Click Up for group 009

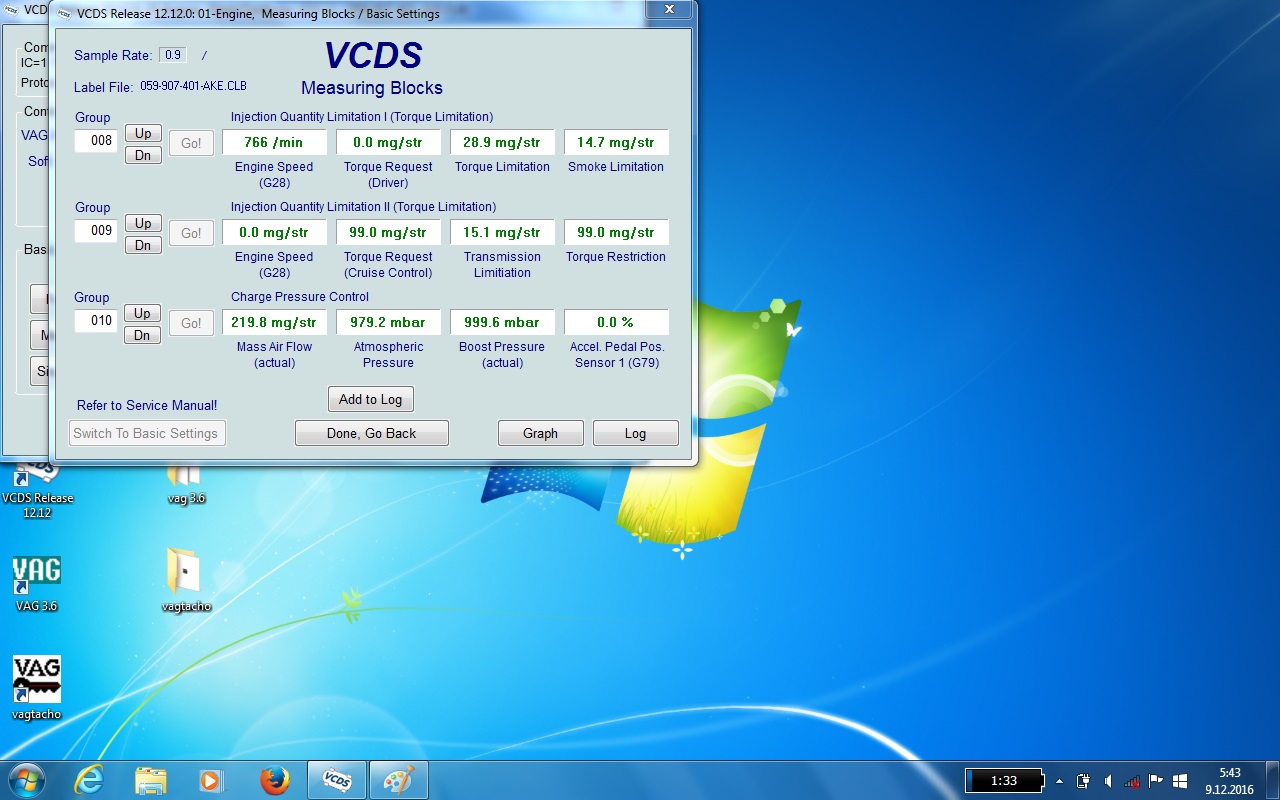coord(143,223)
